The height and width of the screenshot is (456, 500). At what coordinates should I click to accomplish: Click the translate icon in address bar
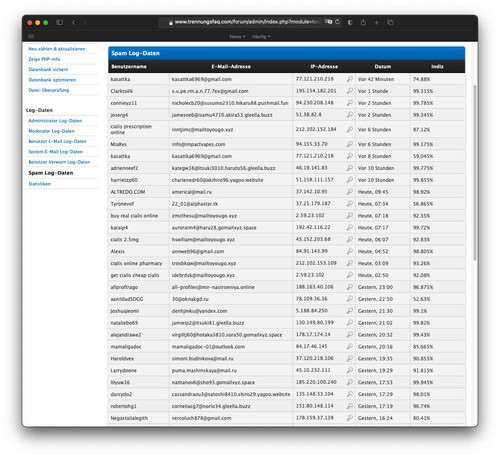329,22
